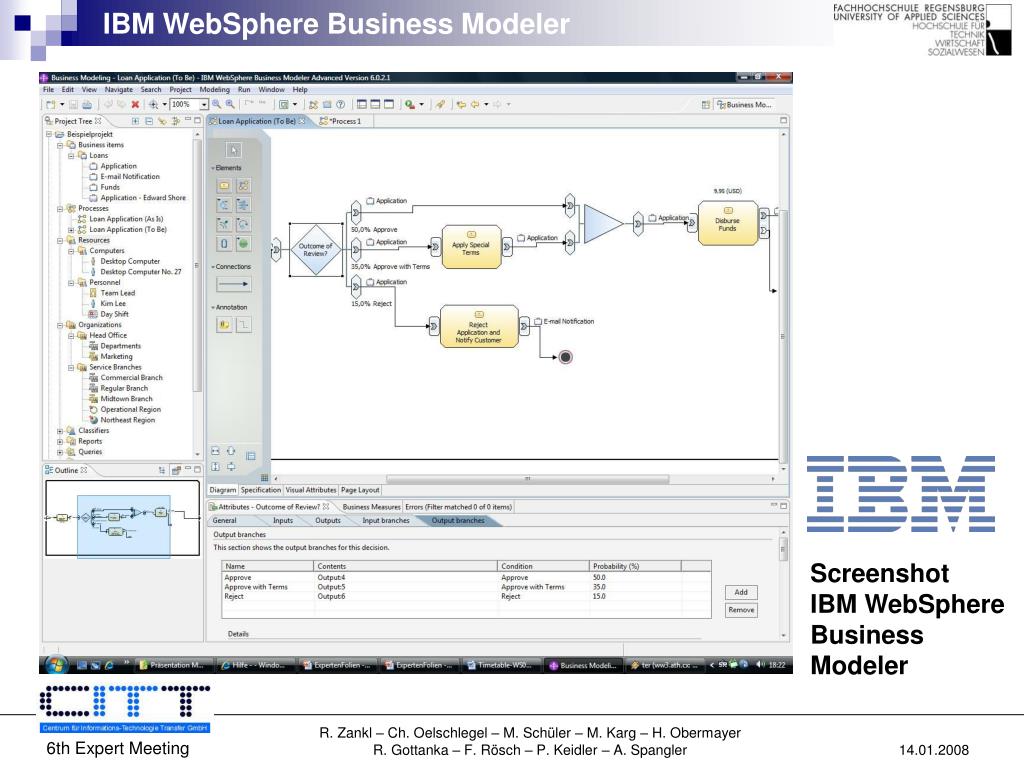1024x768 pixels.
Task: Click the Outline view thumbnail
Action: pyautogui.click(x=123, y=519)
